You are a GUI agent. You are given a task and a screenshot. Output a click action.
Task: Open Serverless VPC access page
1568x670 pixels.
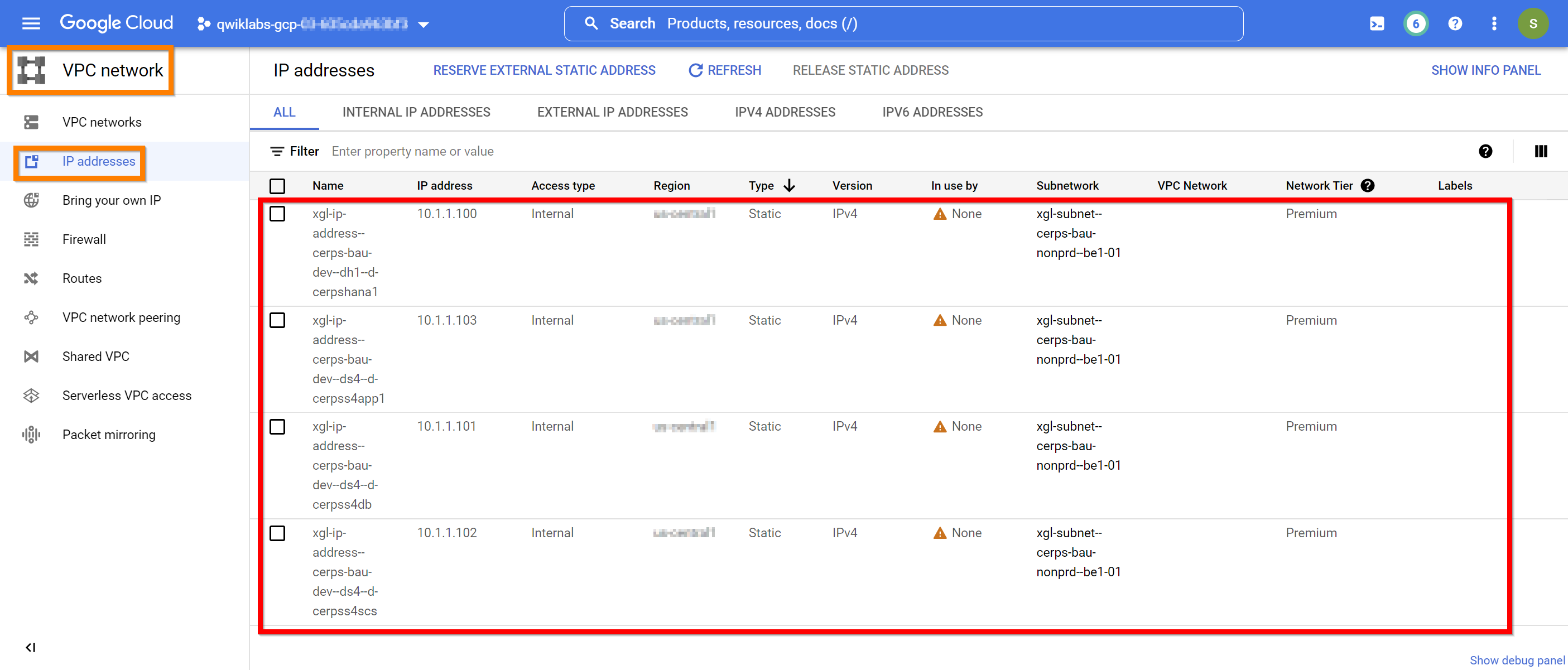127,396
